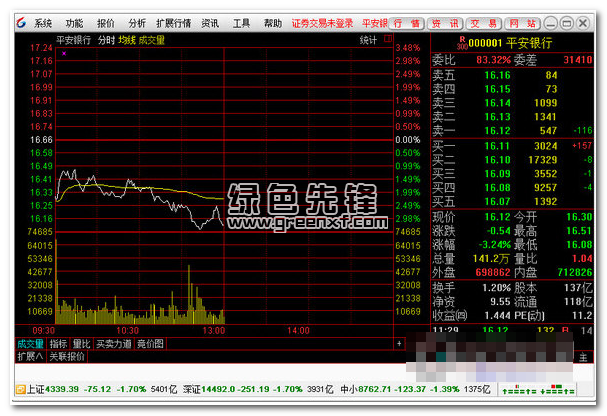Click the up-down arrows indicator in status bar
Image resolution: width=607 pixels, height=416 pixels.
click(x=537, y=390)
